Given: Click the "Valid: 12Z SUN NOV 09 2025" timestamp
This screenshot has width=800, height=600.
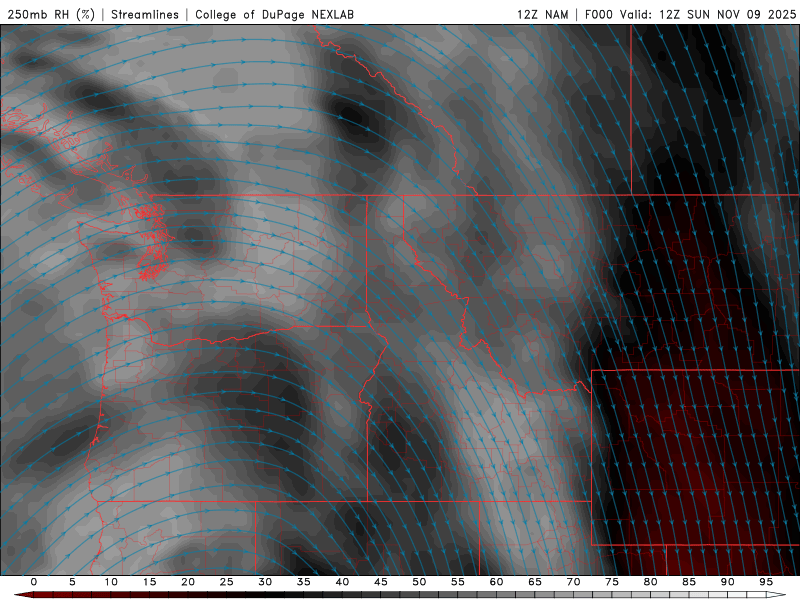Looking at the screenshot, I should click(708, 14).
